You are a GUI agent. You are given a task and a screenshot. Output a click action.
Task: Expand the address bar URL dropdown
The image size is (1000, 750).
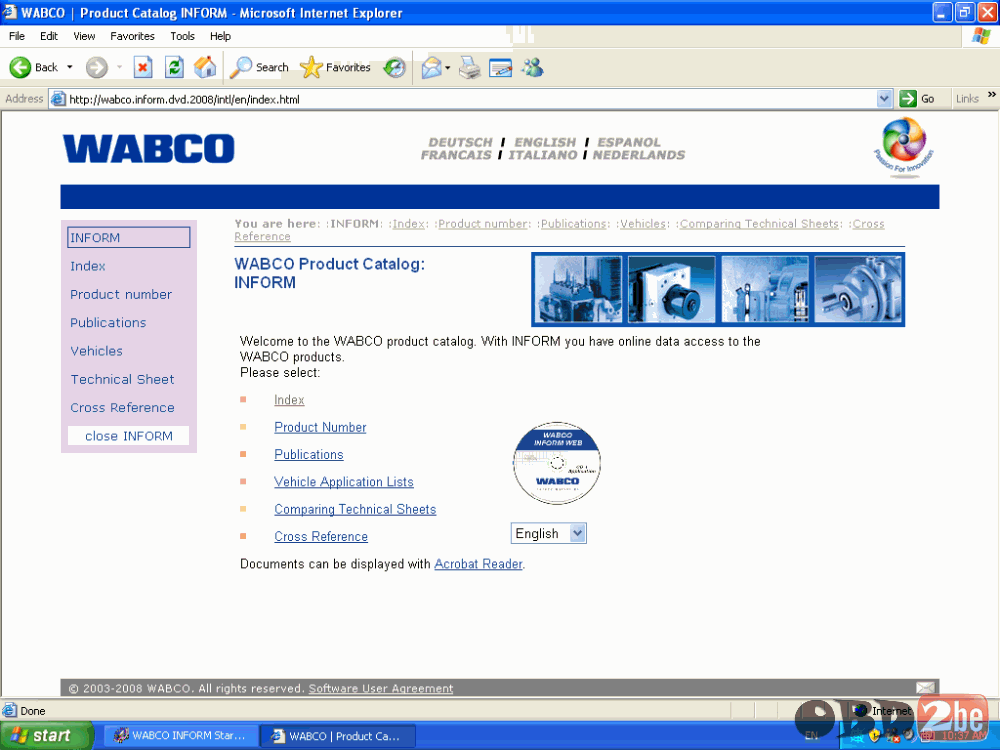pyautogui.click(x=884, y=99)
